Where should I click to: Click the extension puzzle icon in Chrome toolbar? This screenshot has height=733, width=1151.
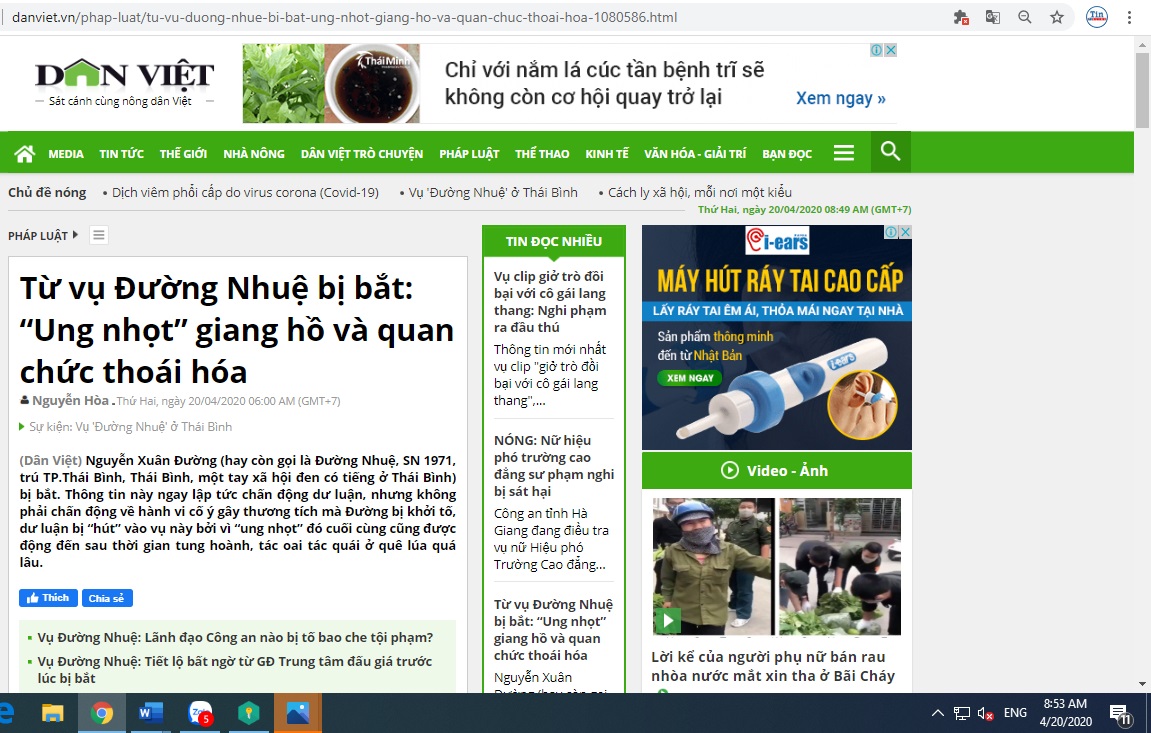click(960, 17)
